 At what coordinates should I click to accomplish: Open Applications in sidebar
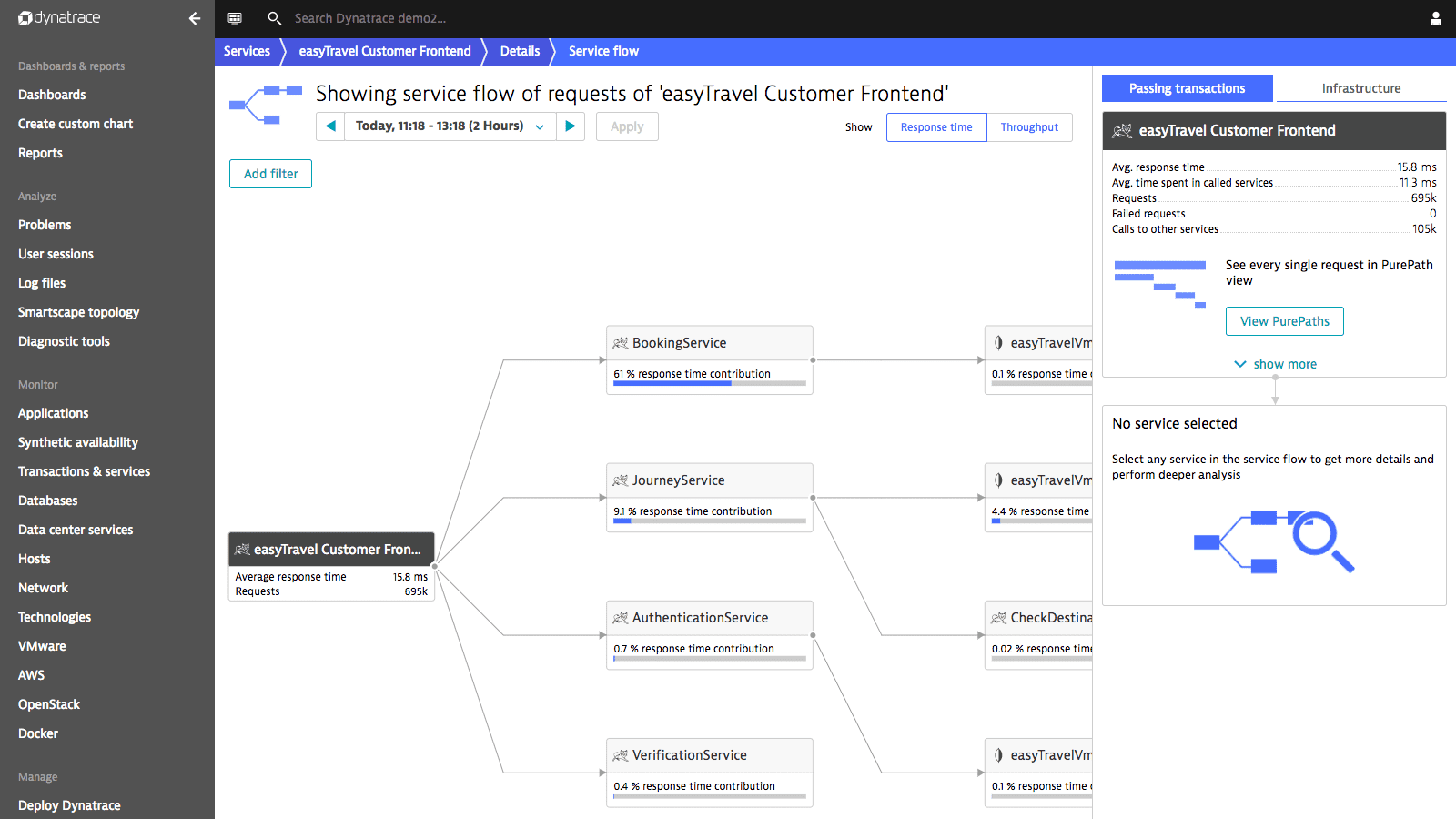pos(53,413)
